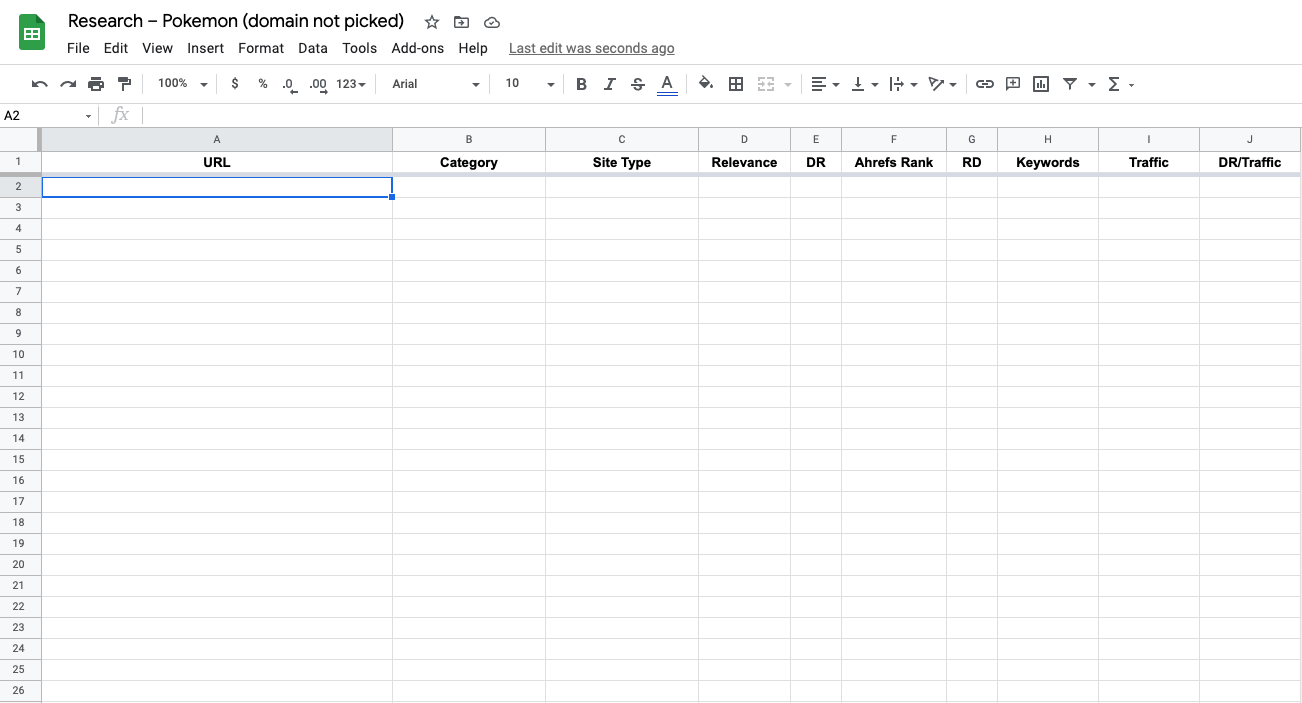The width and height of the screenshot is (1302, 703).
Task: Open the Edit menu
Action: click(x=116, y=48)
